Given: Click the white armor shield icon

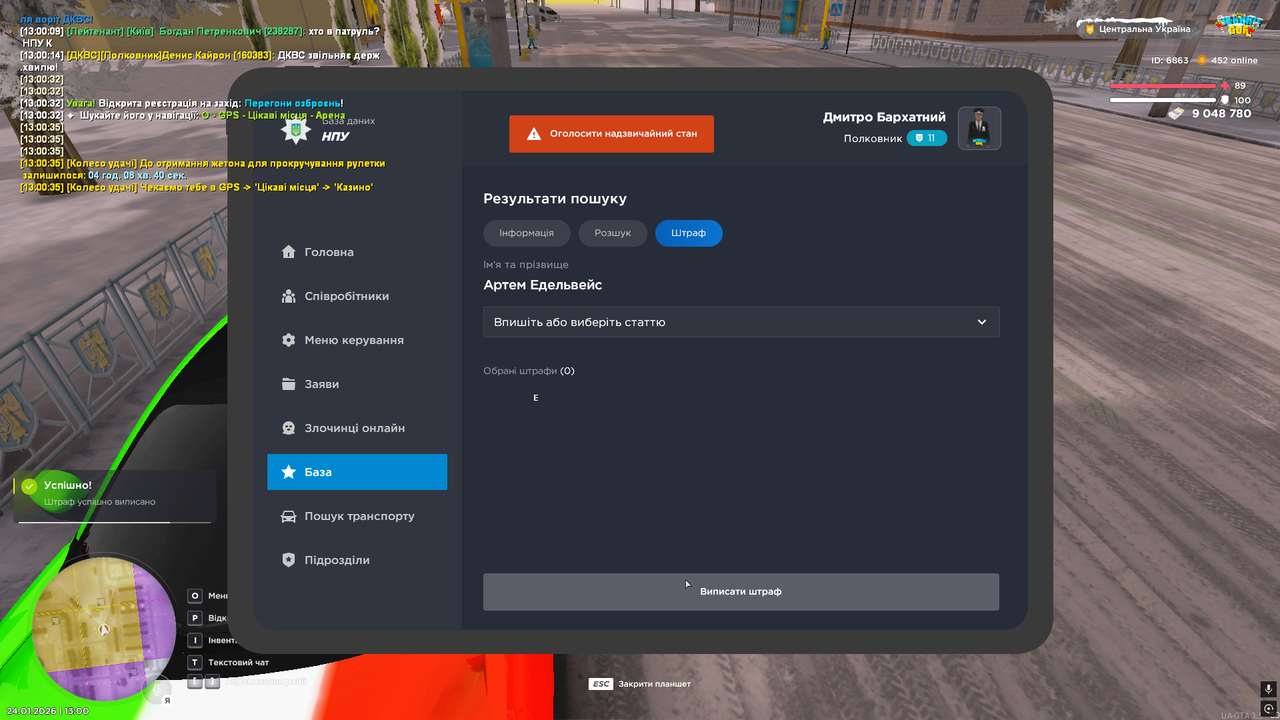Looking at the screenshot, I should click(x=1225, y=100).
